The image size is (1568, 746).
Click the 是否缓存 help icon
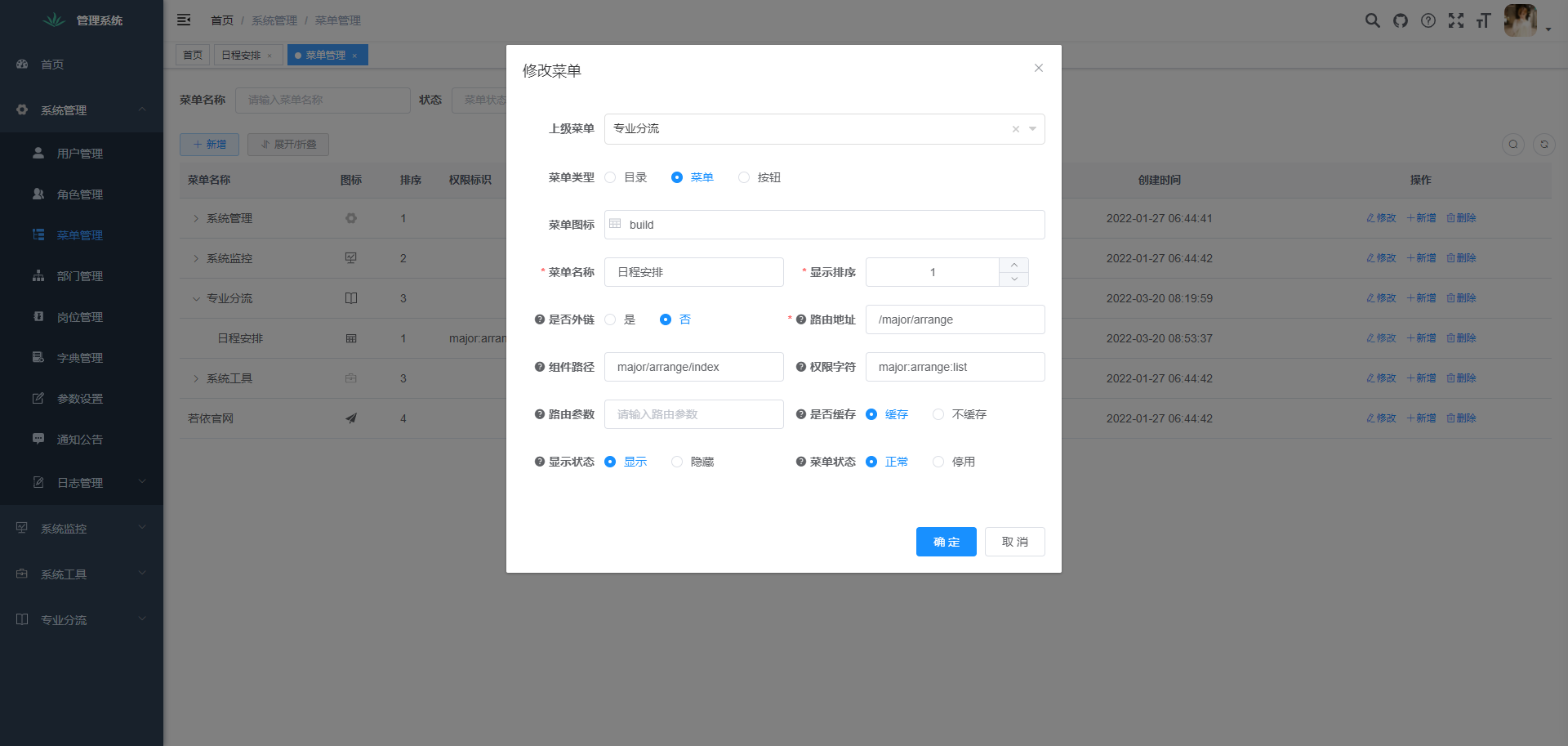point(801,414)
